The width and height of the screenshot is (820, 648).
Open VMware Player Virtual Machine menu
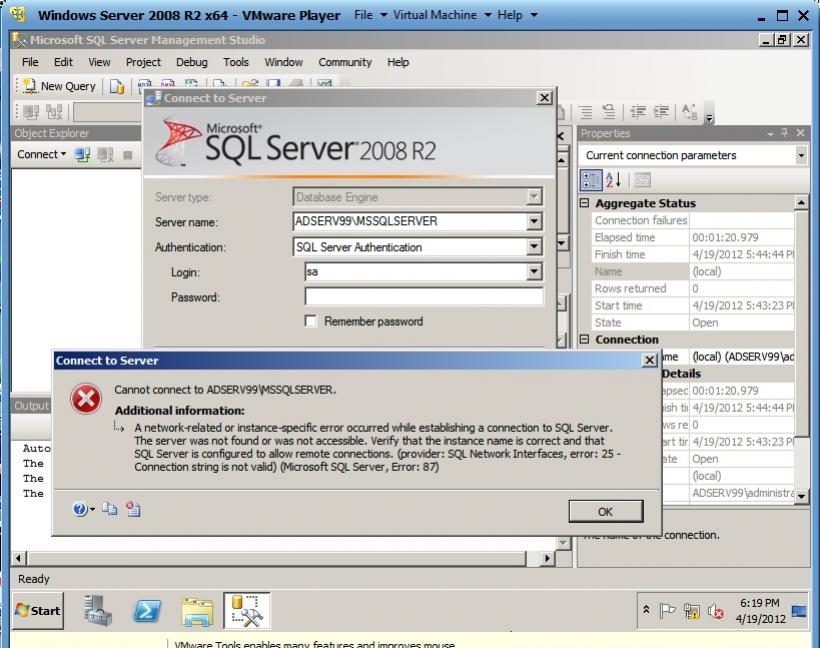tap(441, 15)
